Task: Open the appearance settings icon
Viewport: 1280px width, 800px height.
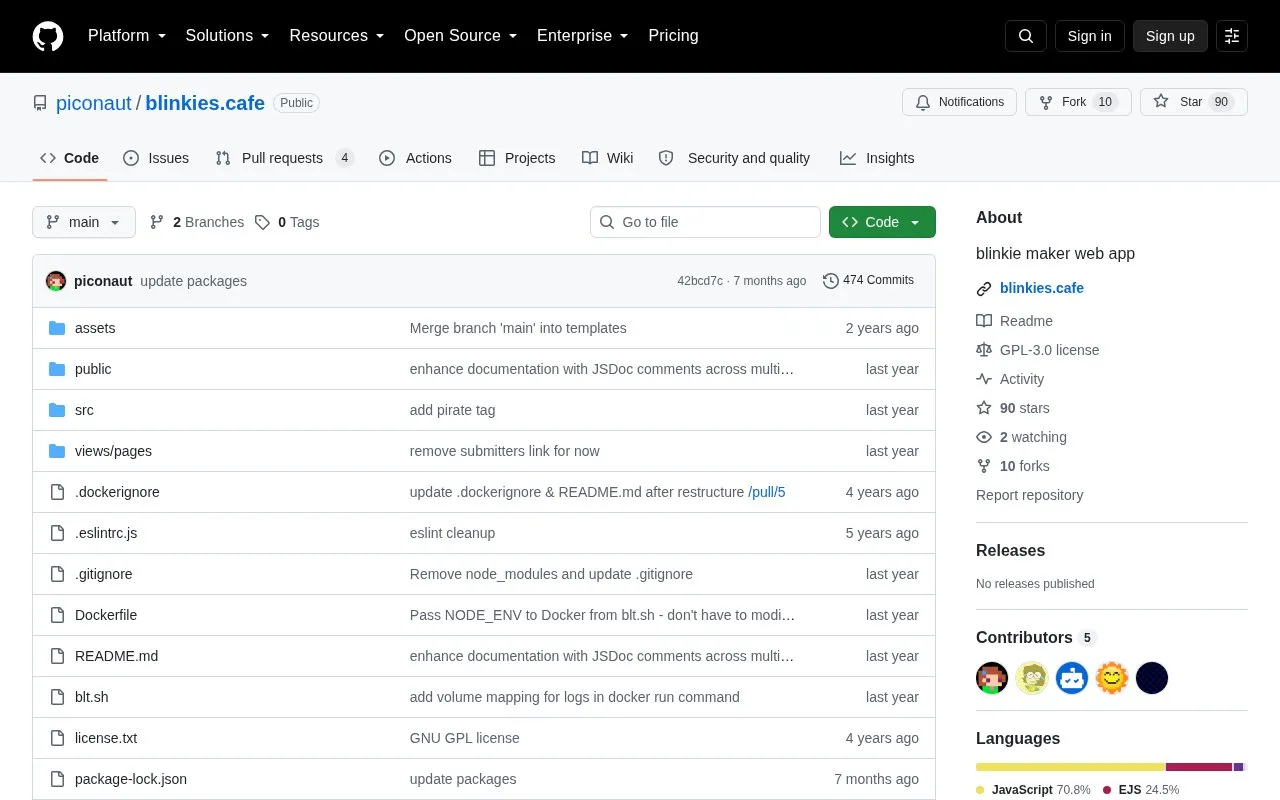Action: [x=1232, y=36]
